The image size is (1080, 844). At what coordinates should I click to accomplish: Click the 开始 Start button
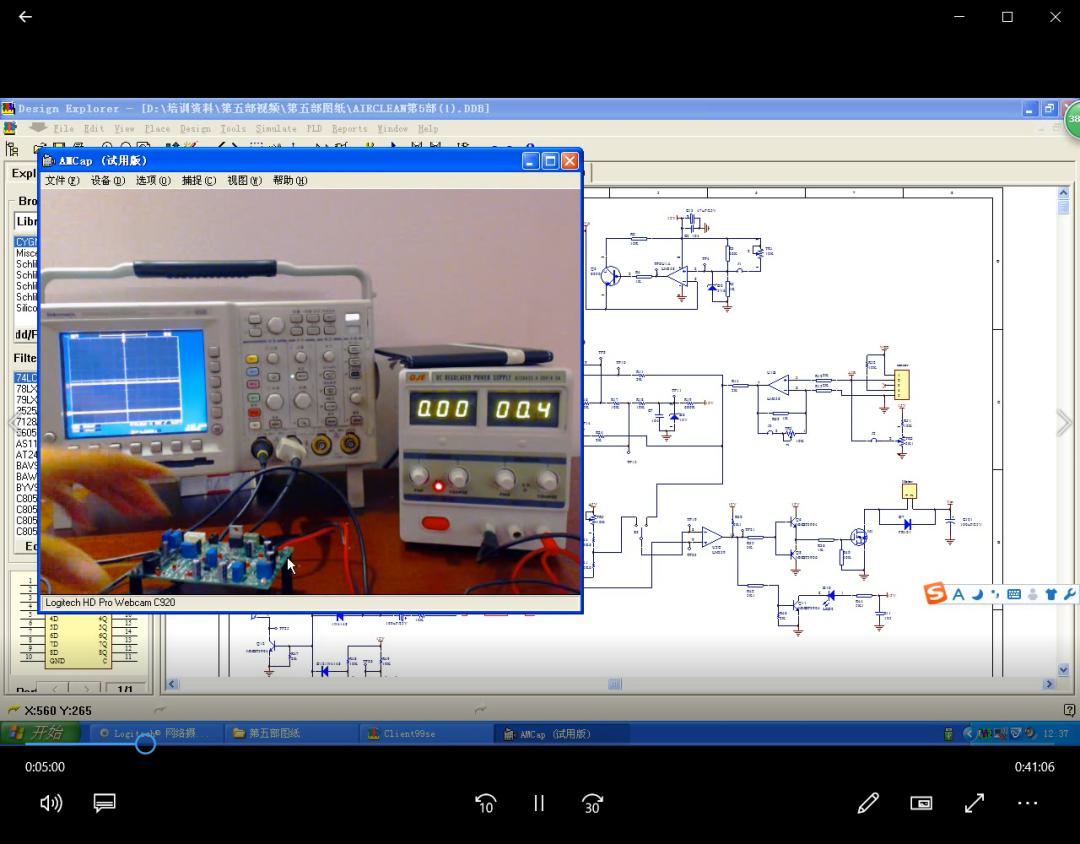[x=40, y=732]
